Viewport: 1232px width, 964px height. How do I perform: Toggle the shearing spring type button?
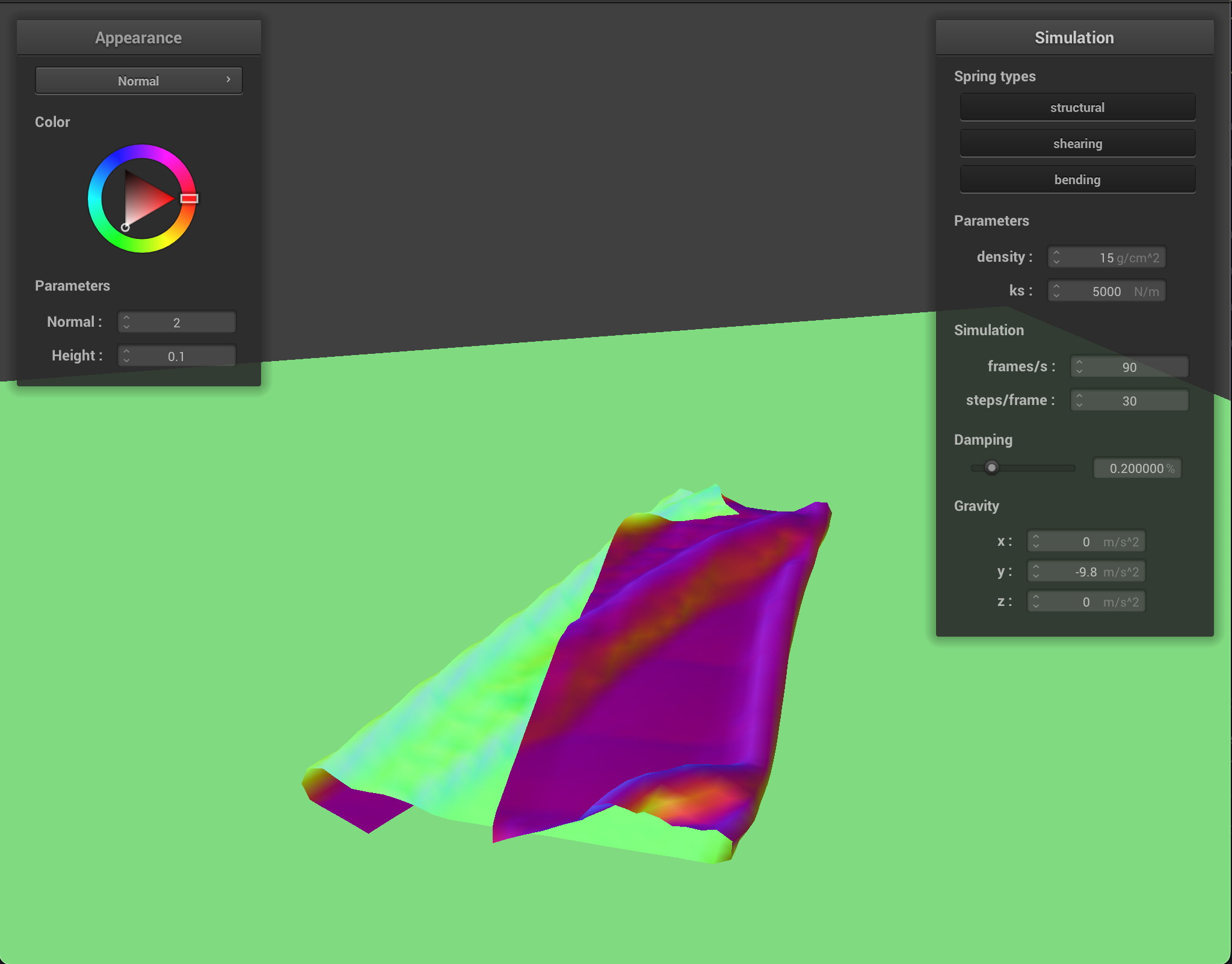[x=1077, y=144]
